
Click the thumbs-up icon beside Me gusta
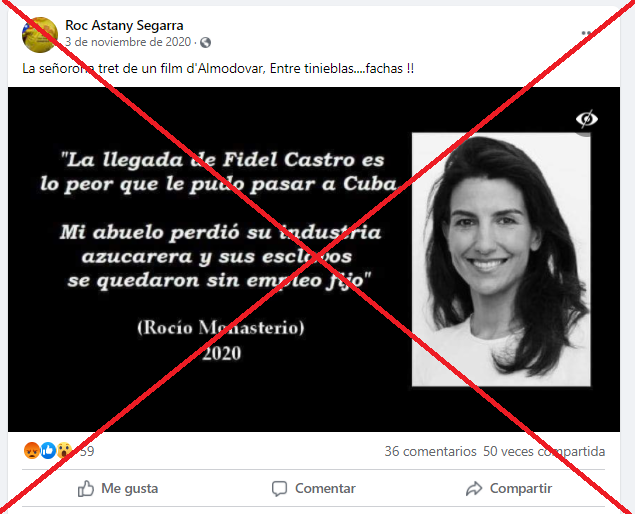(86, 488)
